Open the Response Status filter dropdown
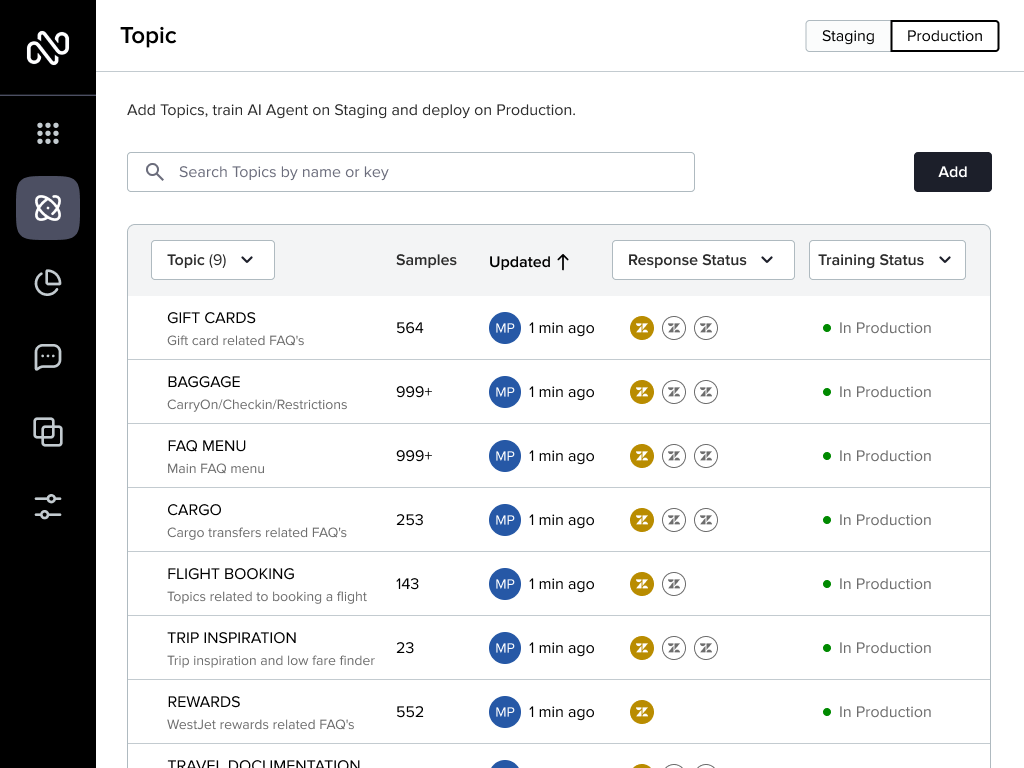Image resolution: width=1024 pixels, height=768 pixels. pos(702,260)
